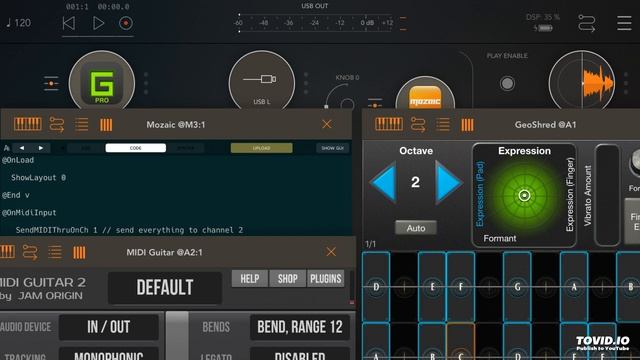Open the HELP tab in MIDI Guitar
The image size is (640, 360).
(250, 278)
